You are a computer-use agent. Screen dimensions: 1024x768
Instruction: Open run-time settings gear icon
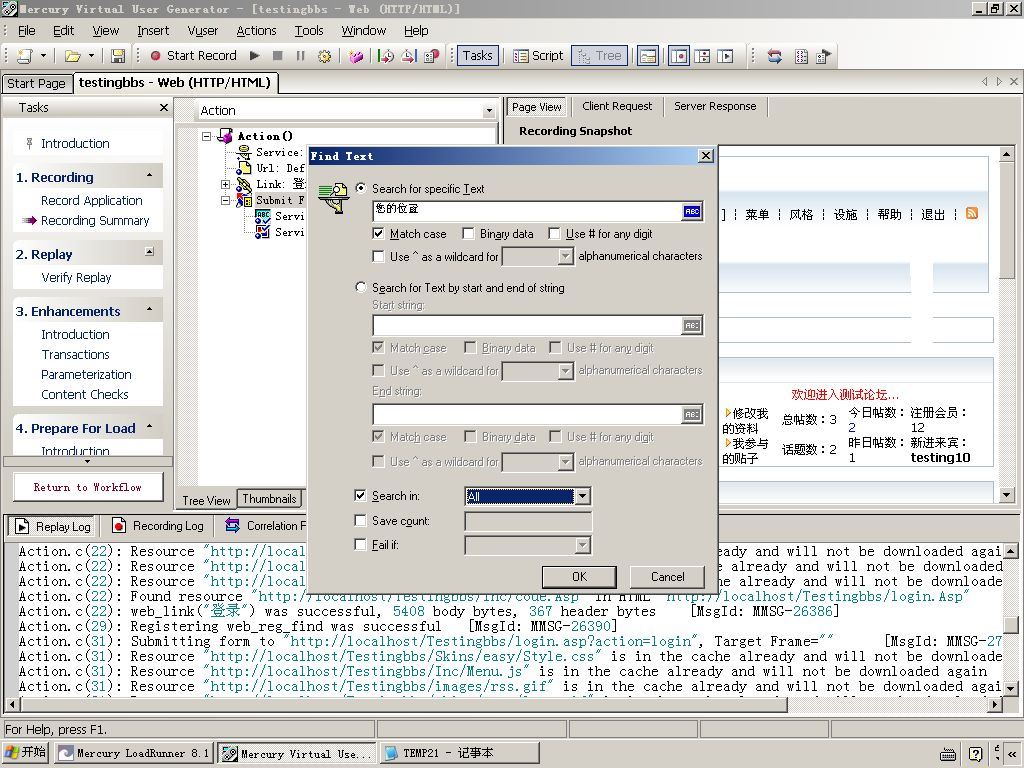324,56
